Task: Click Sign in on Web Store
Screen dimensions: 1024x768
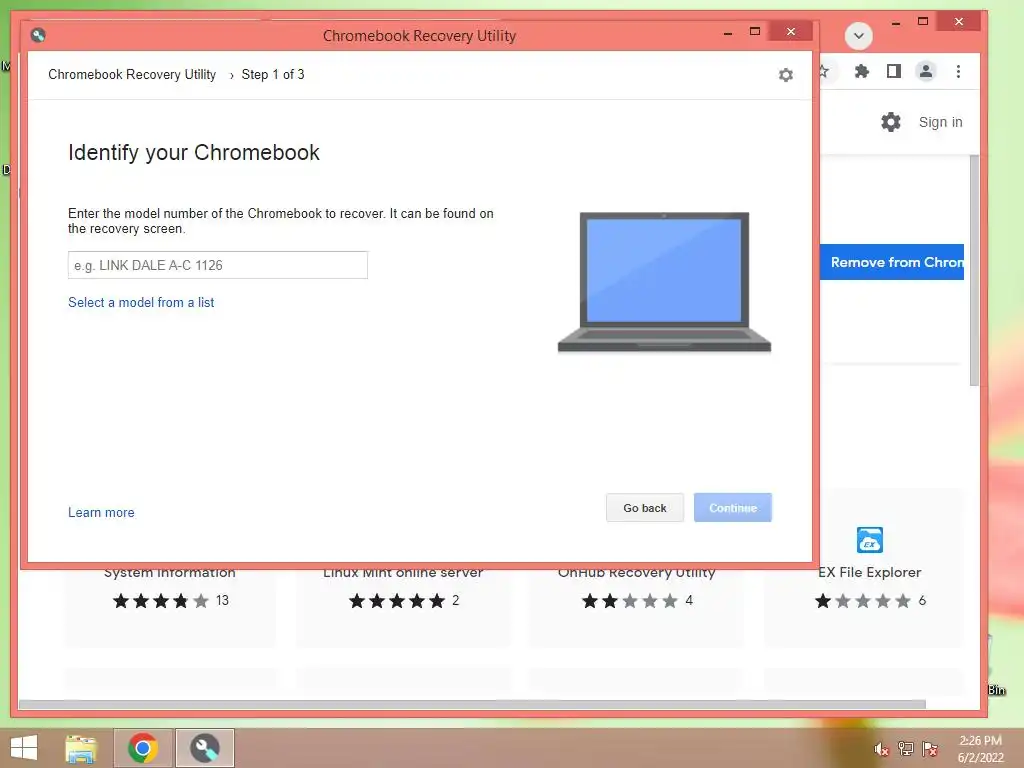Action: [x=940, y=122]
